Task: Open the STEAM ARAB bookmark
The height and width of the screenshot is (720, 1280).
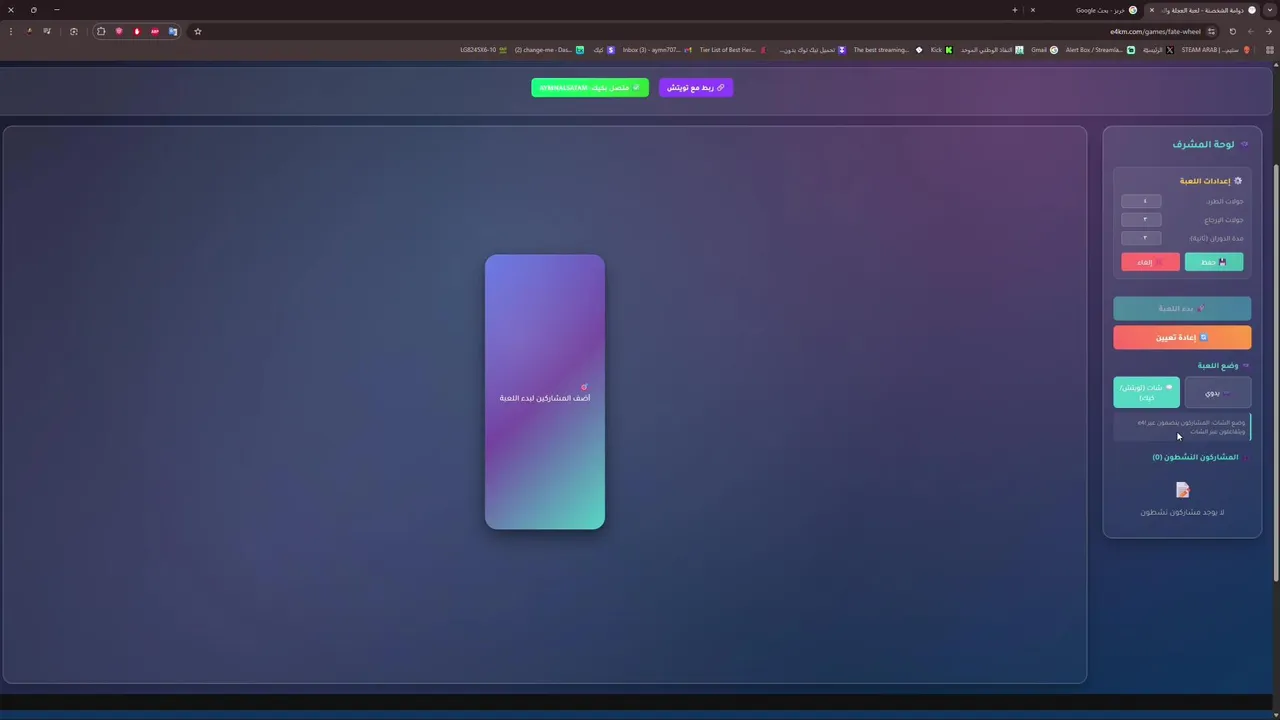Action: [x=1215, y=50]
